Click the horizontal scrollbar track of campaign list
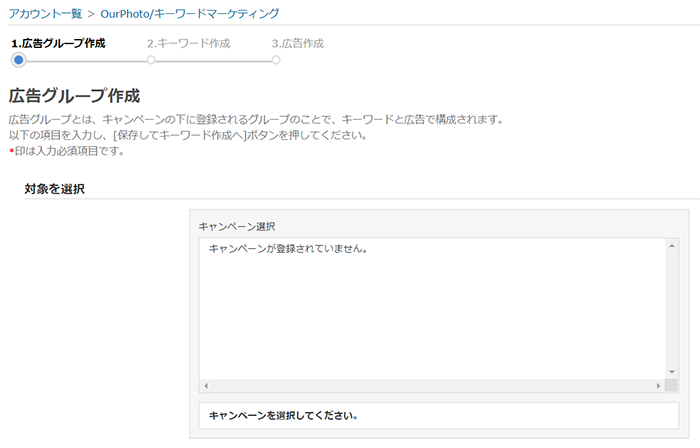Screen dimensions: 700x448 (432, 386)
